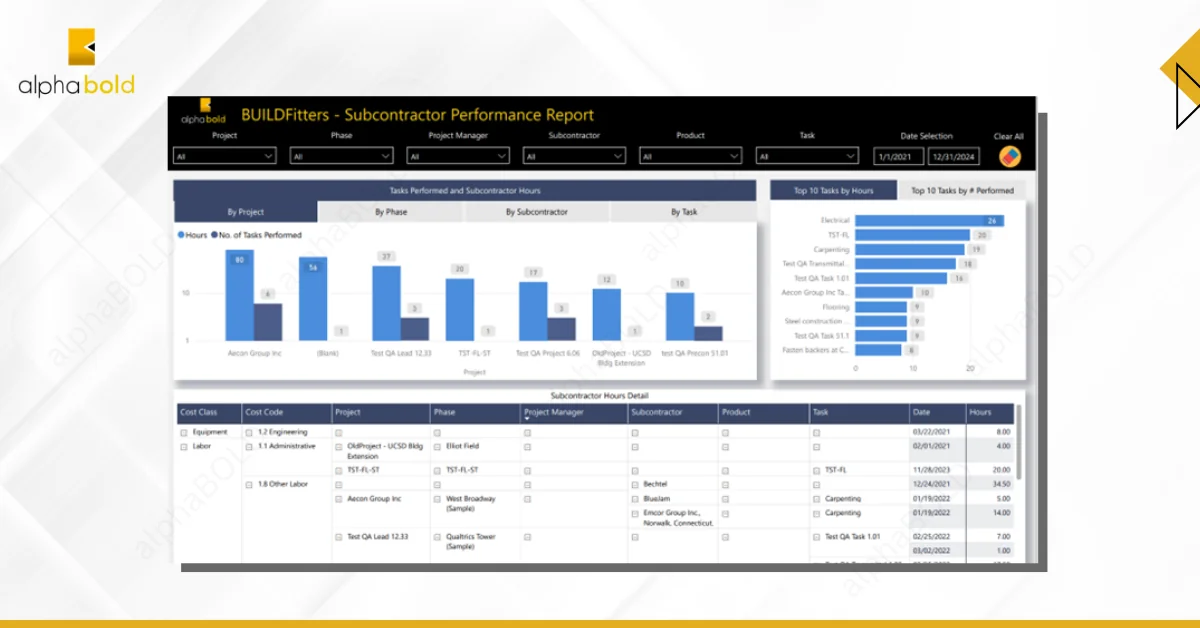Click the alphabold logo at page top-left
Screen dimensions: 1200x628
pyautogui.click(x=76, y=61)
